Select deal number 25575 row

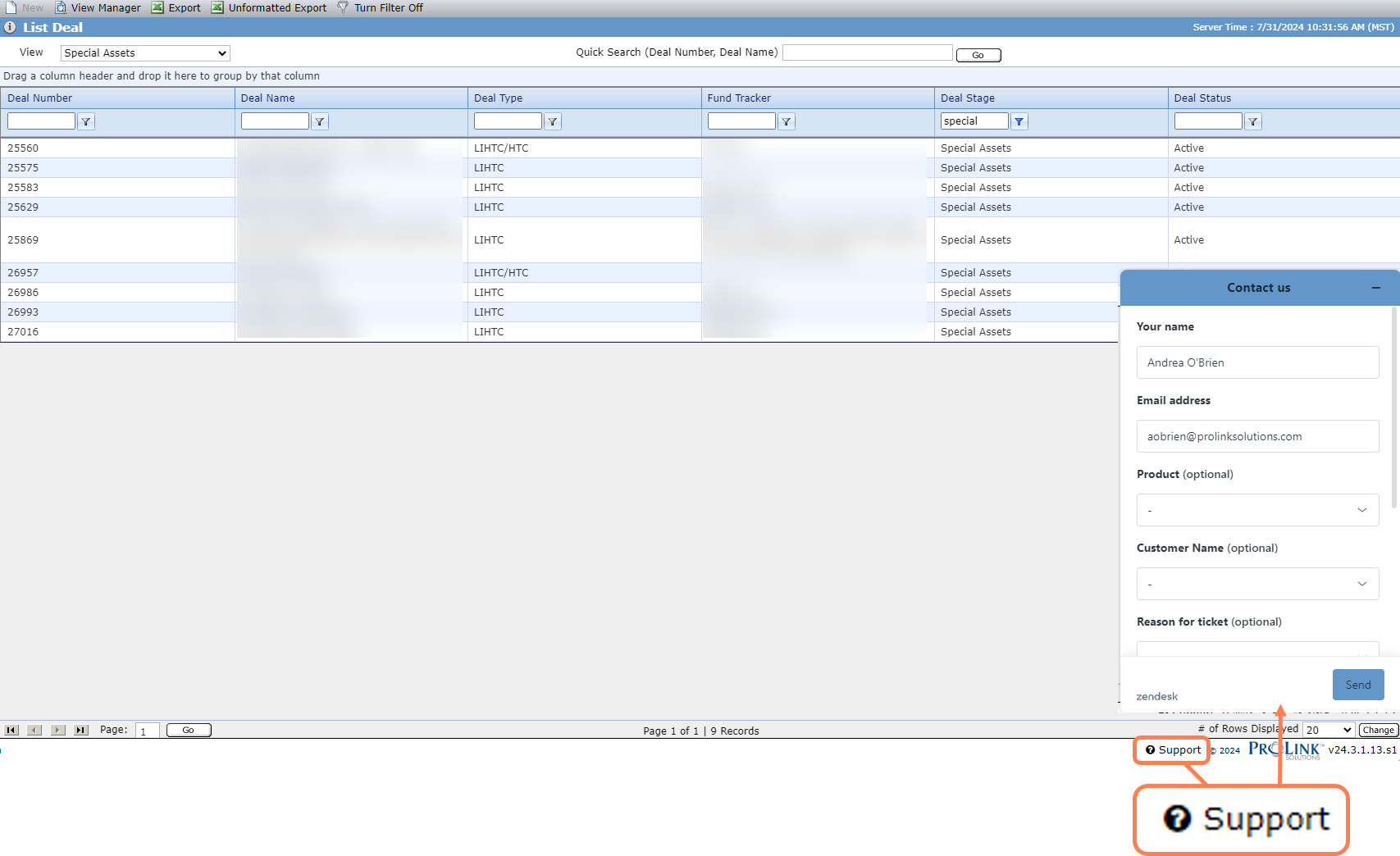[700, 168]
